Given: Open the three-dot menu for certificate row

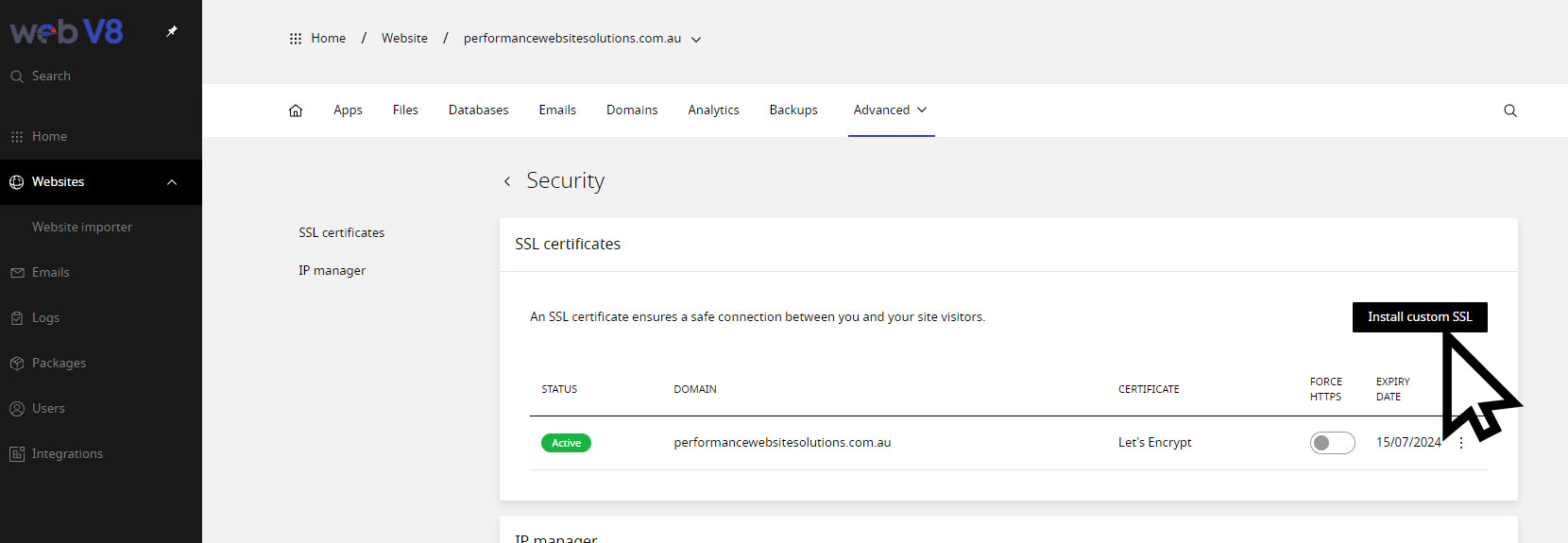Looking at the screenshot, I should click(1461, 443).
